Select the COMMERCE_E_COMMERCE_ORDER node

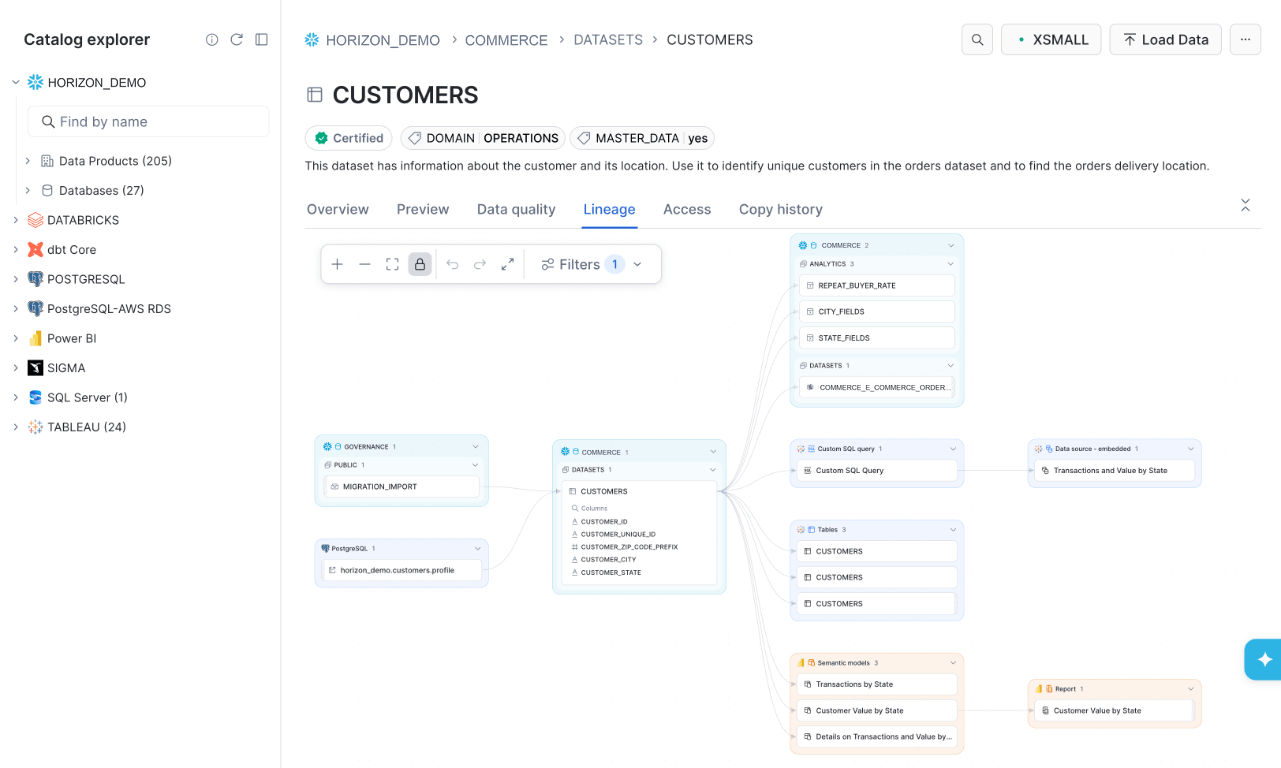coord(878,387)
